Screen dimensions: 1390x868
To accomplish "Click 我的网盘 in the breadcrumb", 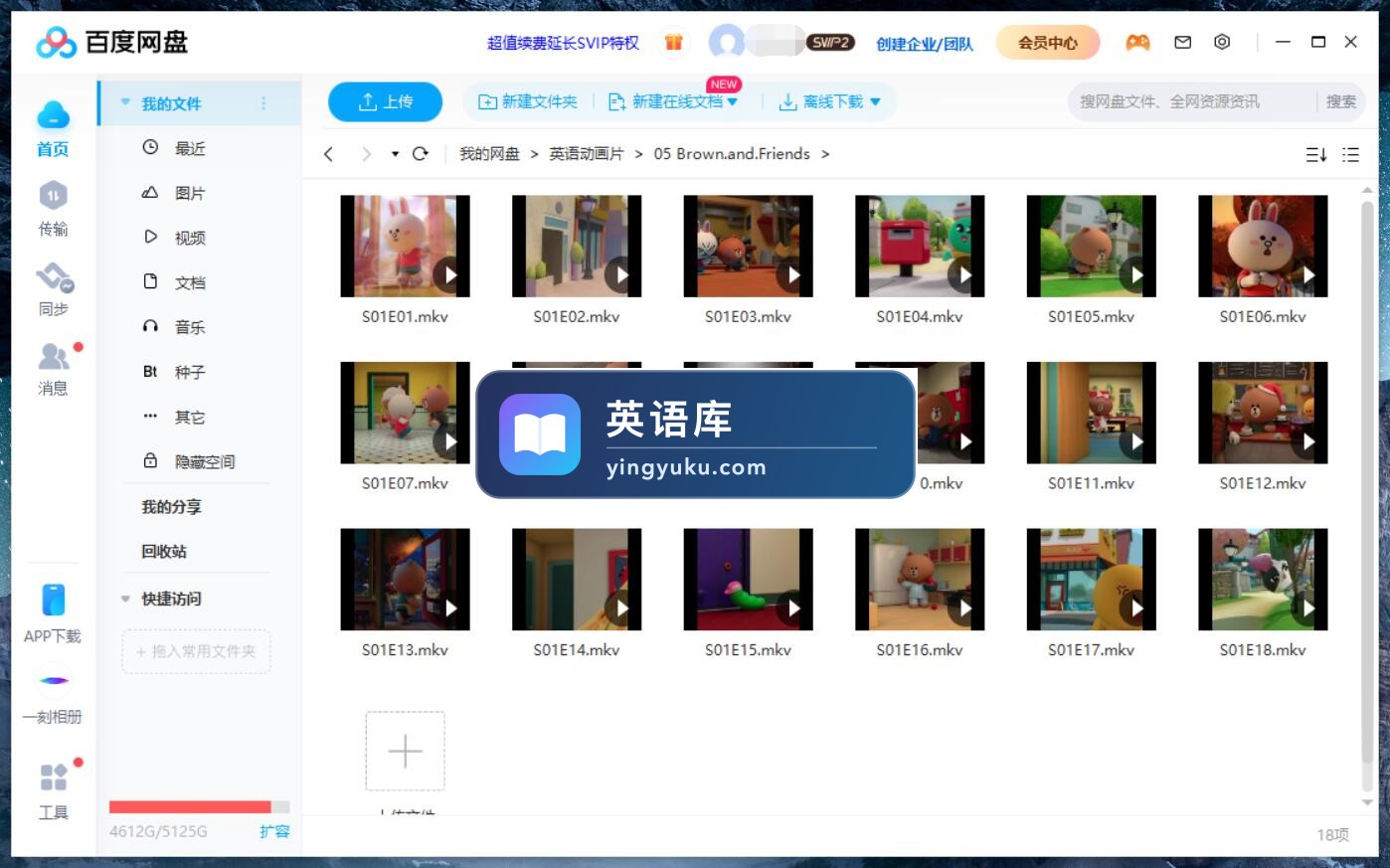I will (x=489, y=154).
